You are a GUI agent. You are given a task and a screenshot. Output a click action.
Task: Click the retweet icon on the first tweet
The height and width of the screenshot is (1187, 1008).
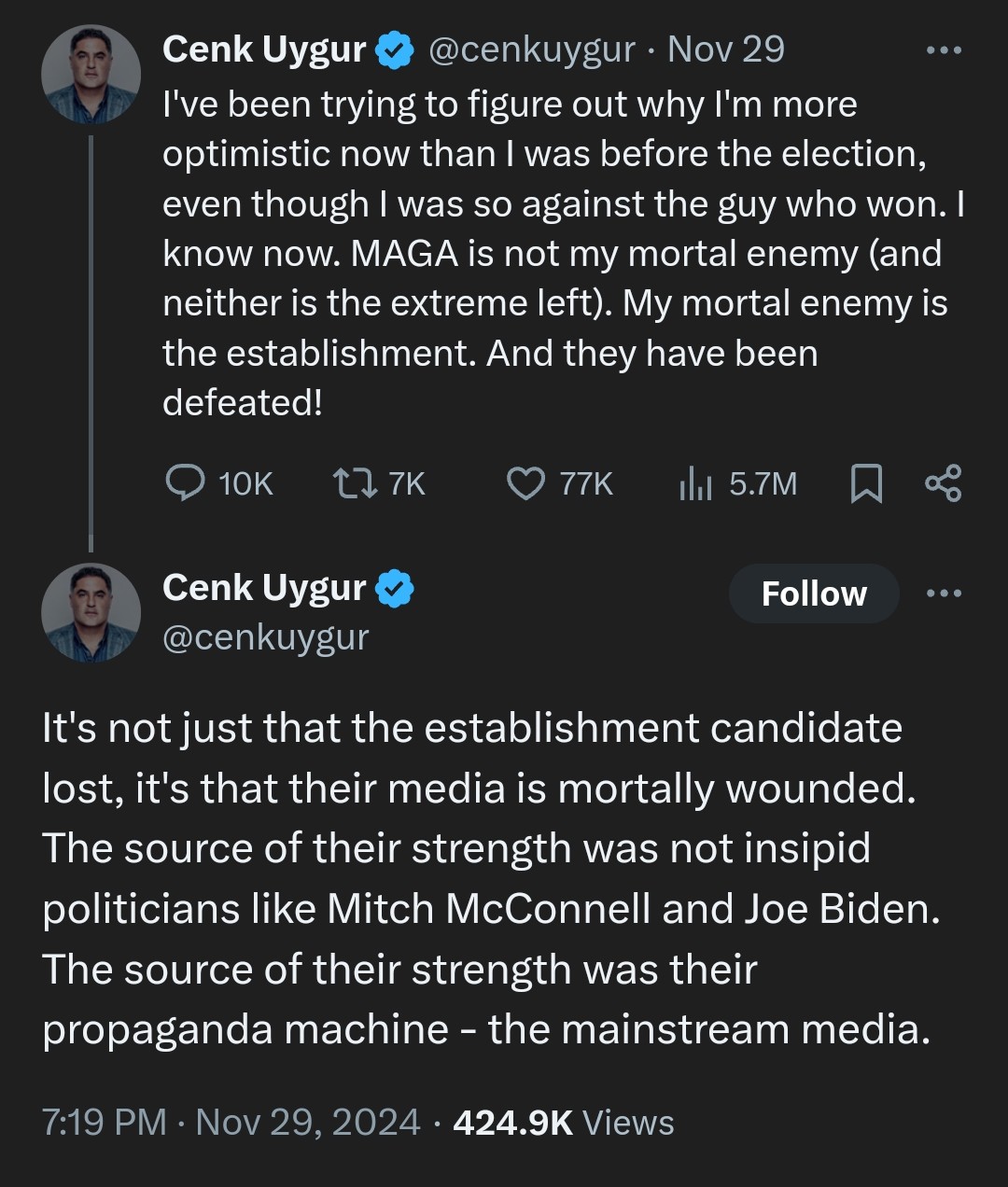tap(355, 483)
